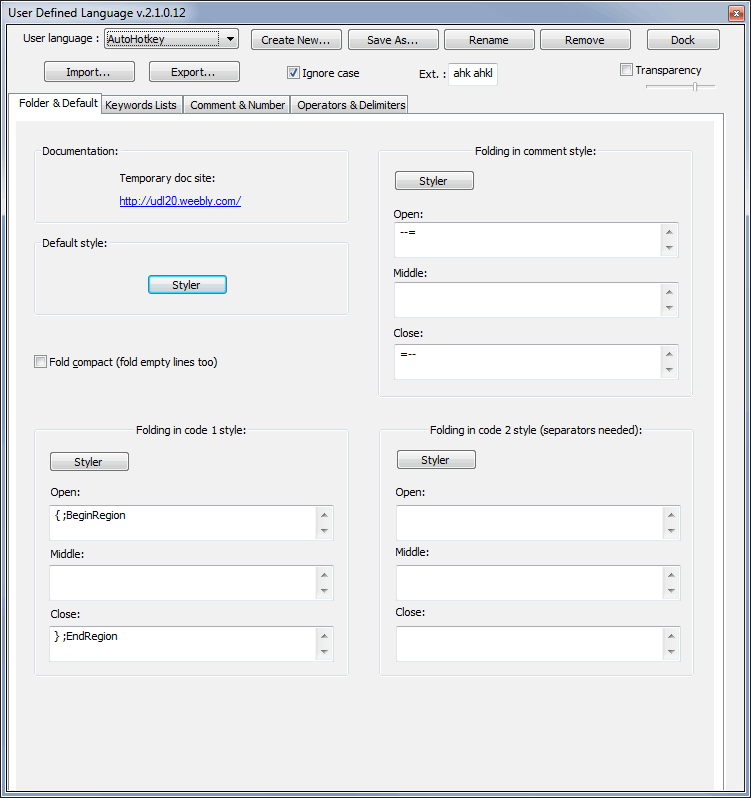Remove the selected user language
The image size is (751, 798).
[585, 40]
